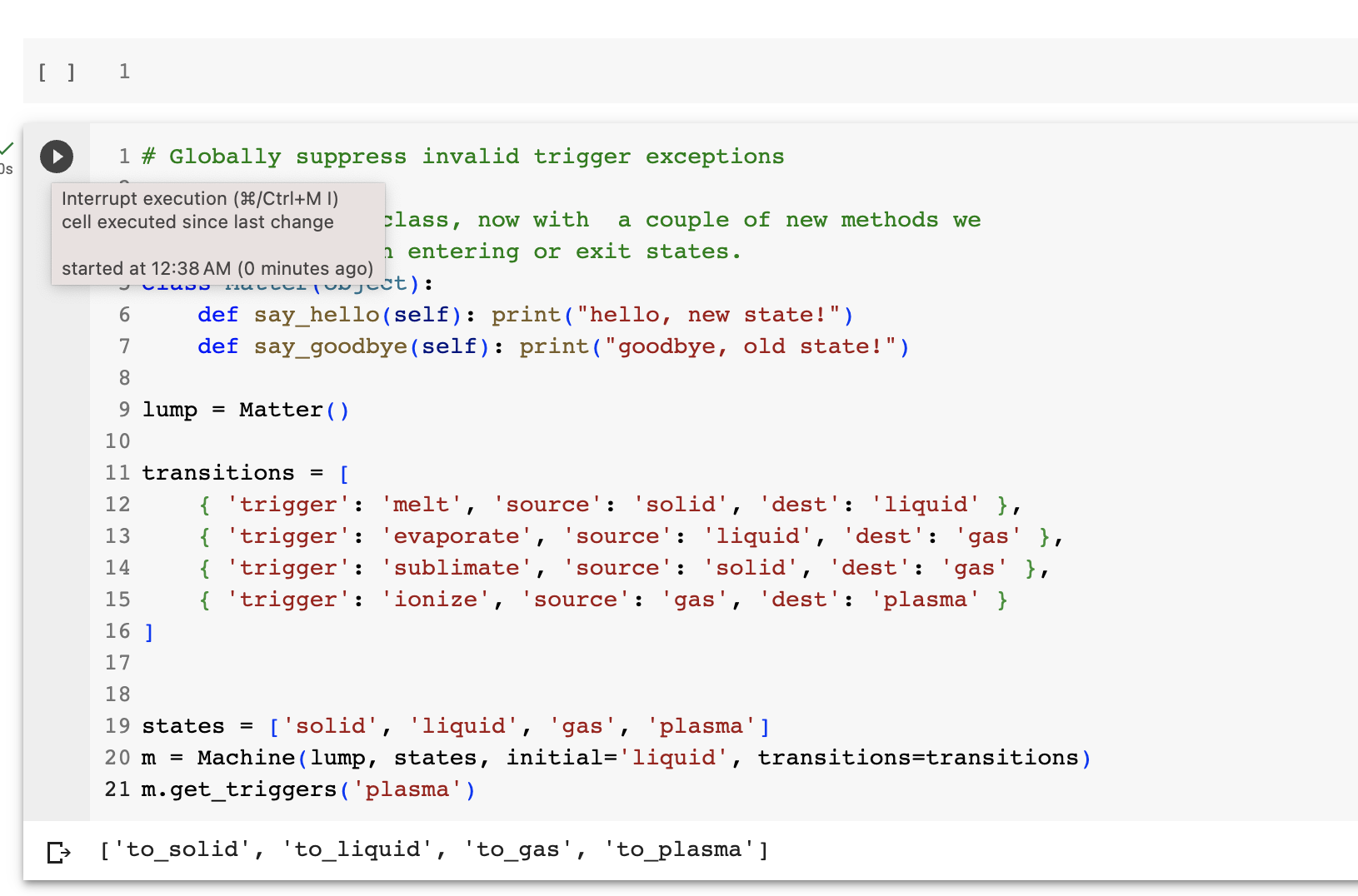Select the output text ['to_solid', 'to_liquid', ...]
The height and width of the screenshot is (896, 1358).
pos(433,849)
